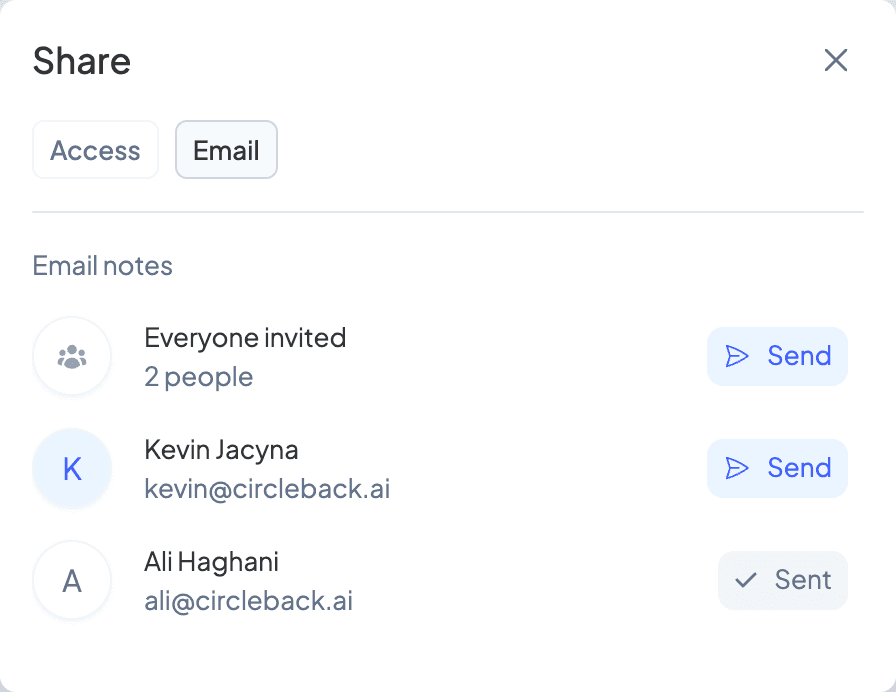Send notes to Kevin Jacyna

pos(777,469)
